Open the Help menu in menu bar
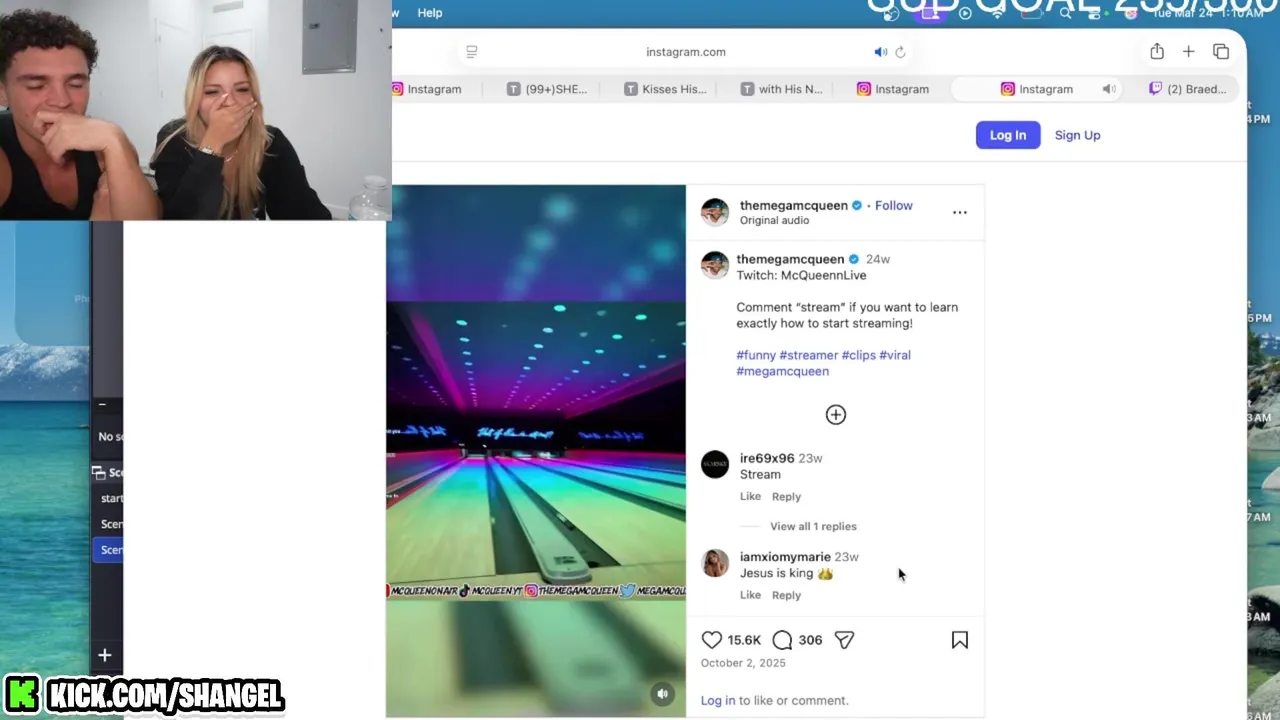 coord(430,13)
